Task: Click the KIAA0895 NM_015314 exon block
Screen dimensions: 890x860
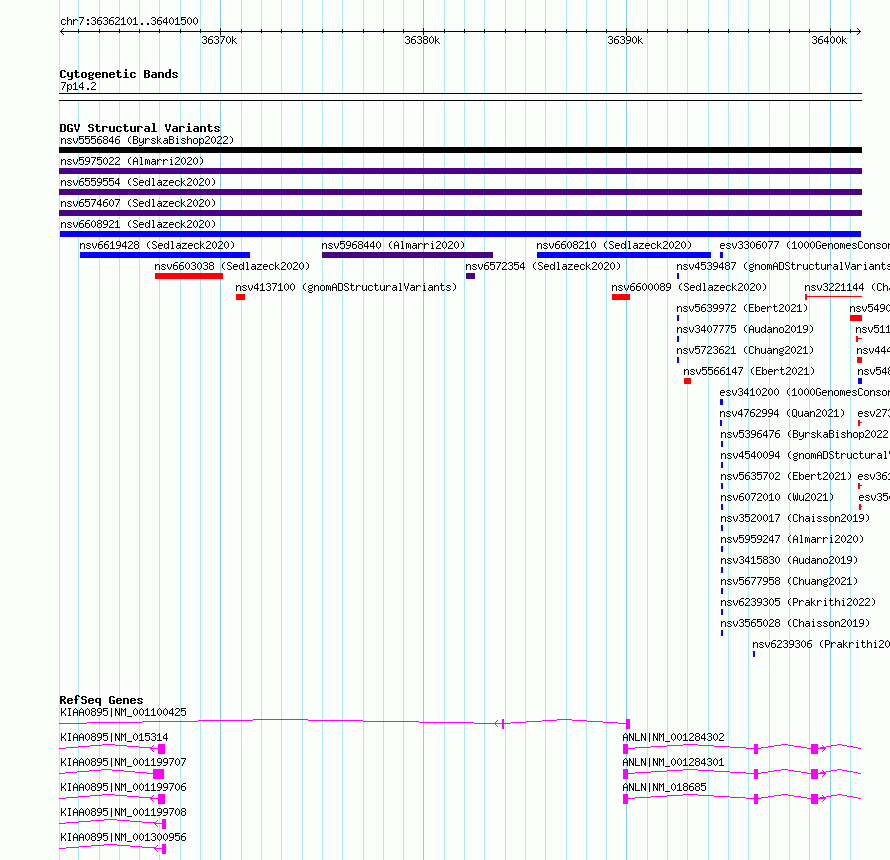Action: [x=162, y=749]
